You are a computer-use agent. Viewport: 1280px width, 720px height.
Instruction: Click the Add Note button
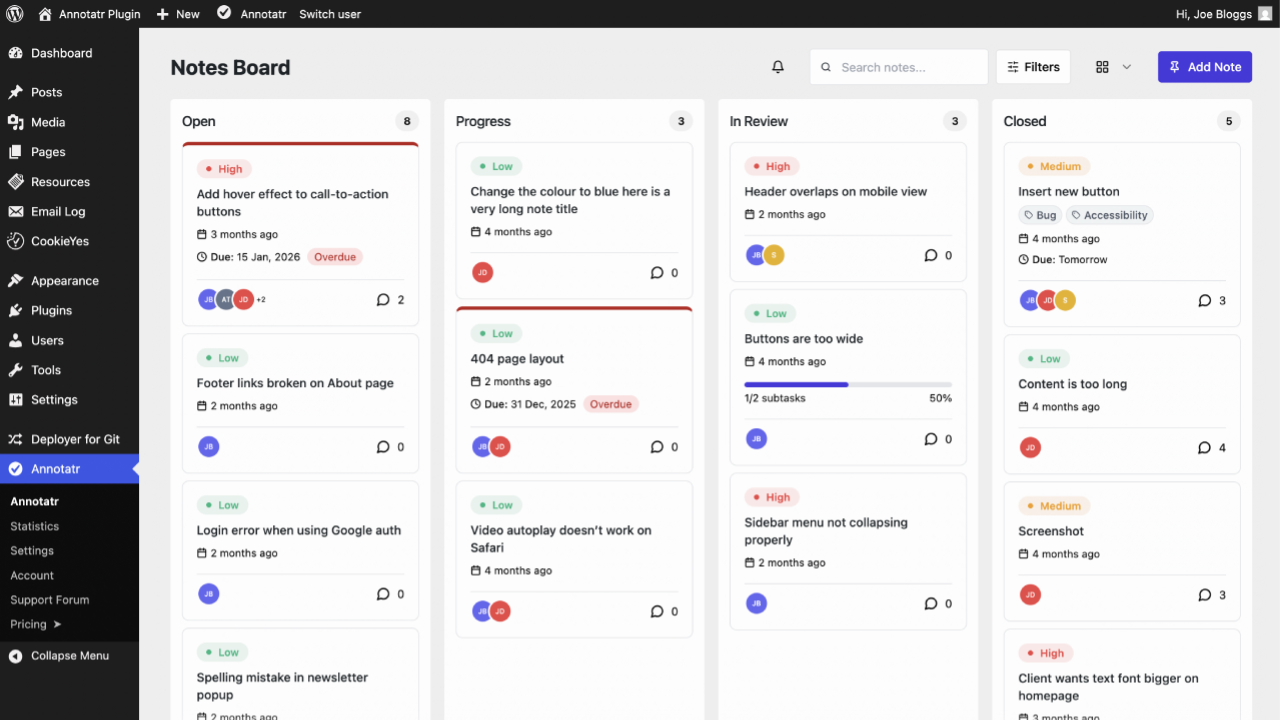point(1204,67)
